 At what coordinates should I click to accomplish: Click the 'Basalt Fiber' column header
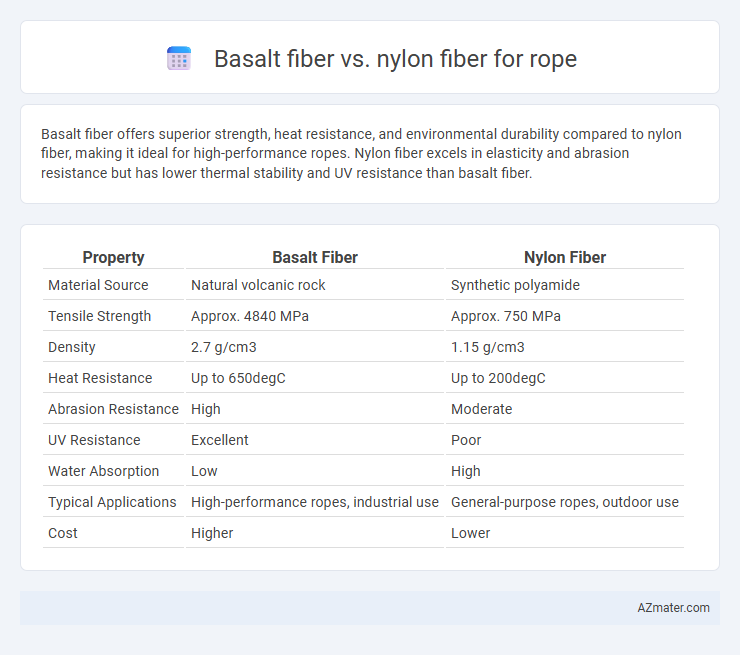tap(315, 257)
